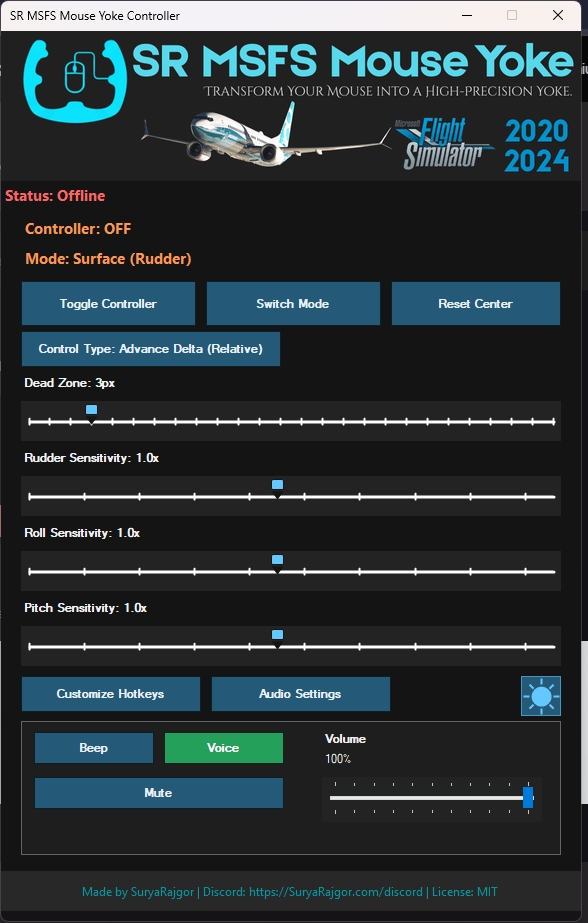Click the Status: Offline text
The width and height of the screenshot is (588, 923).
pos(55,196)
